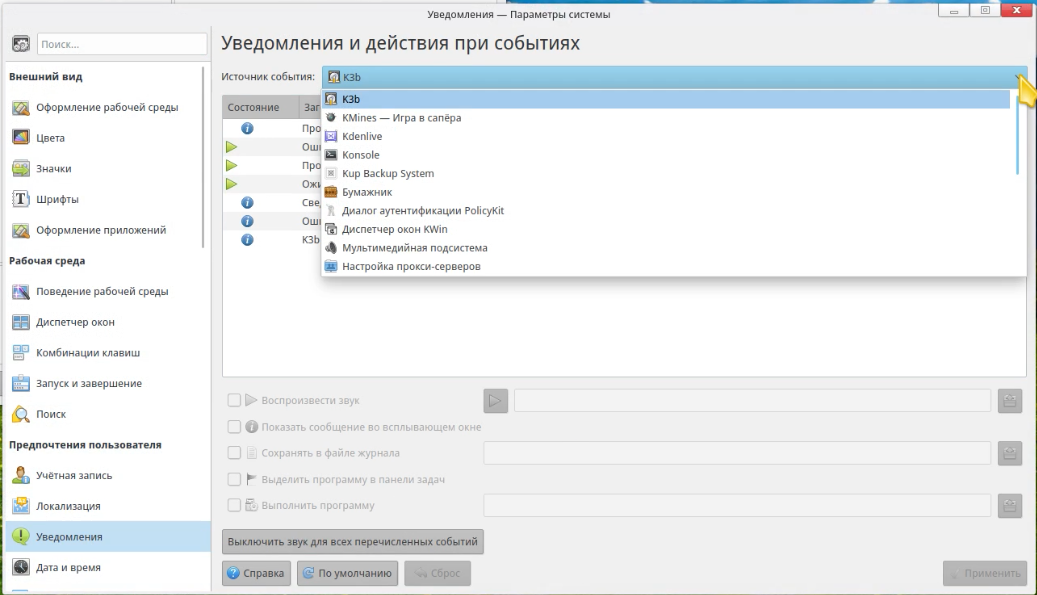Screen dimensions: 1037x595
Task: Click the Учётная запись icon
Action: point(21,475)
